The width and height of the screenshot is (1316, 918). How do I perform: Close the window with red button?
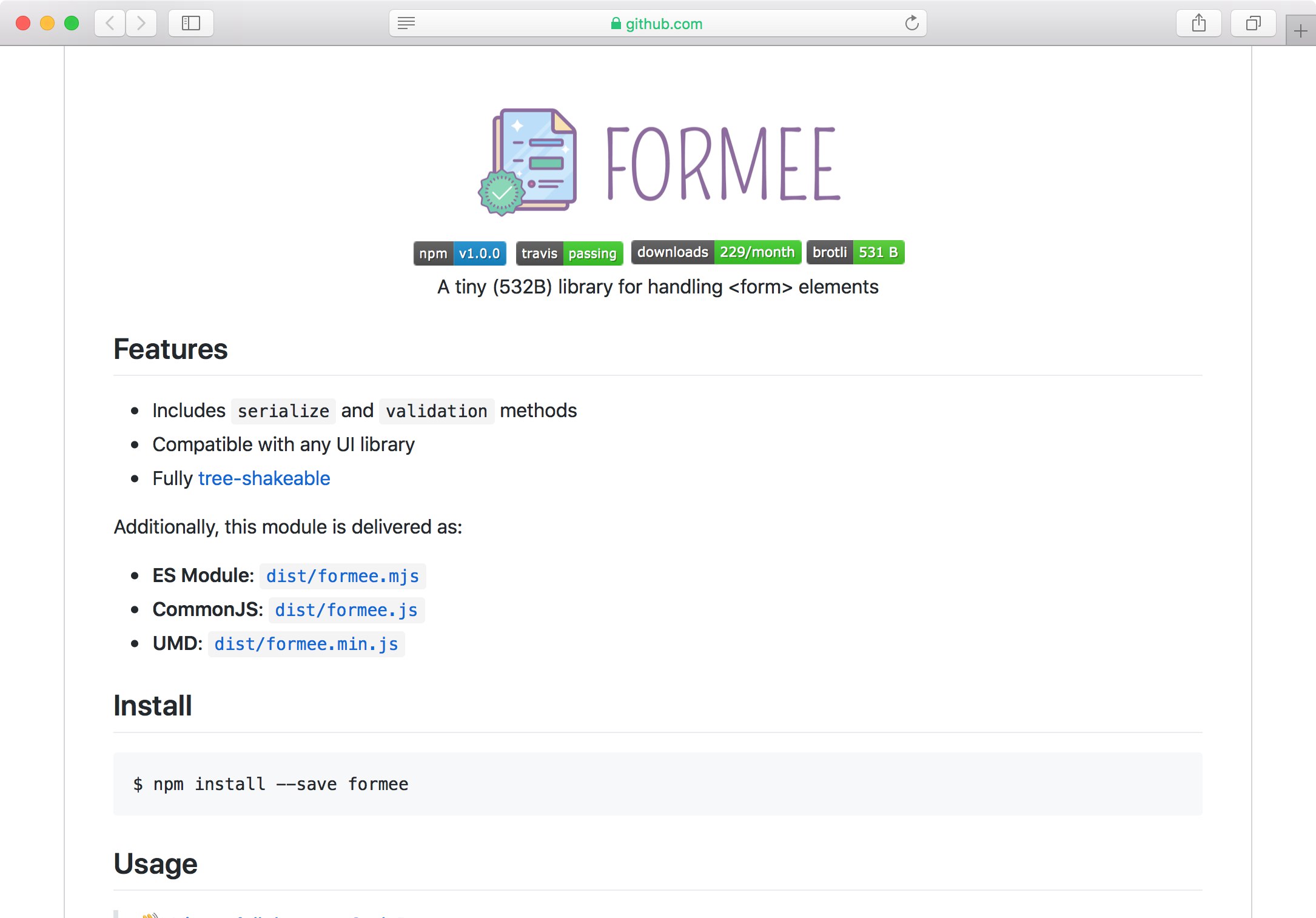pos(23,23)
